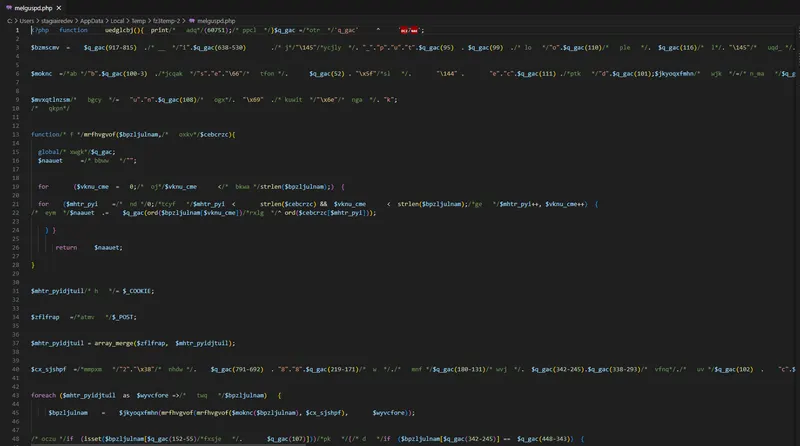Image resolution: width=800 pixels, height=446 pixels.
Task: Click the return keyword on line 26
Action: click(x=66, y=247)
